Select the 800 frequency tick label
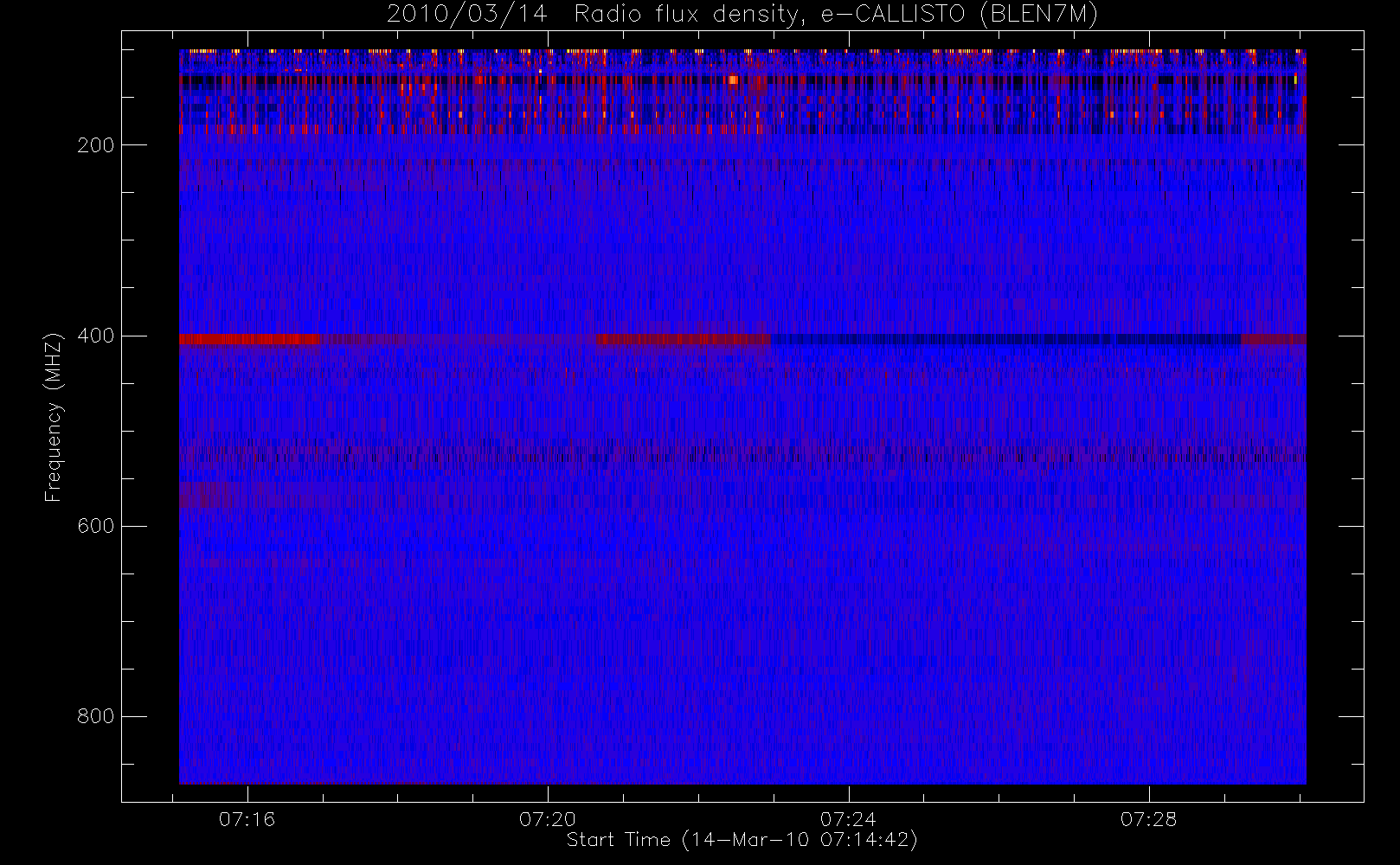Screen dimensions: 1400x865 [96, 716]
